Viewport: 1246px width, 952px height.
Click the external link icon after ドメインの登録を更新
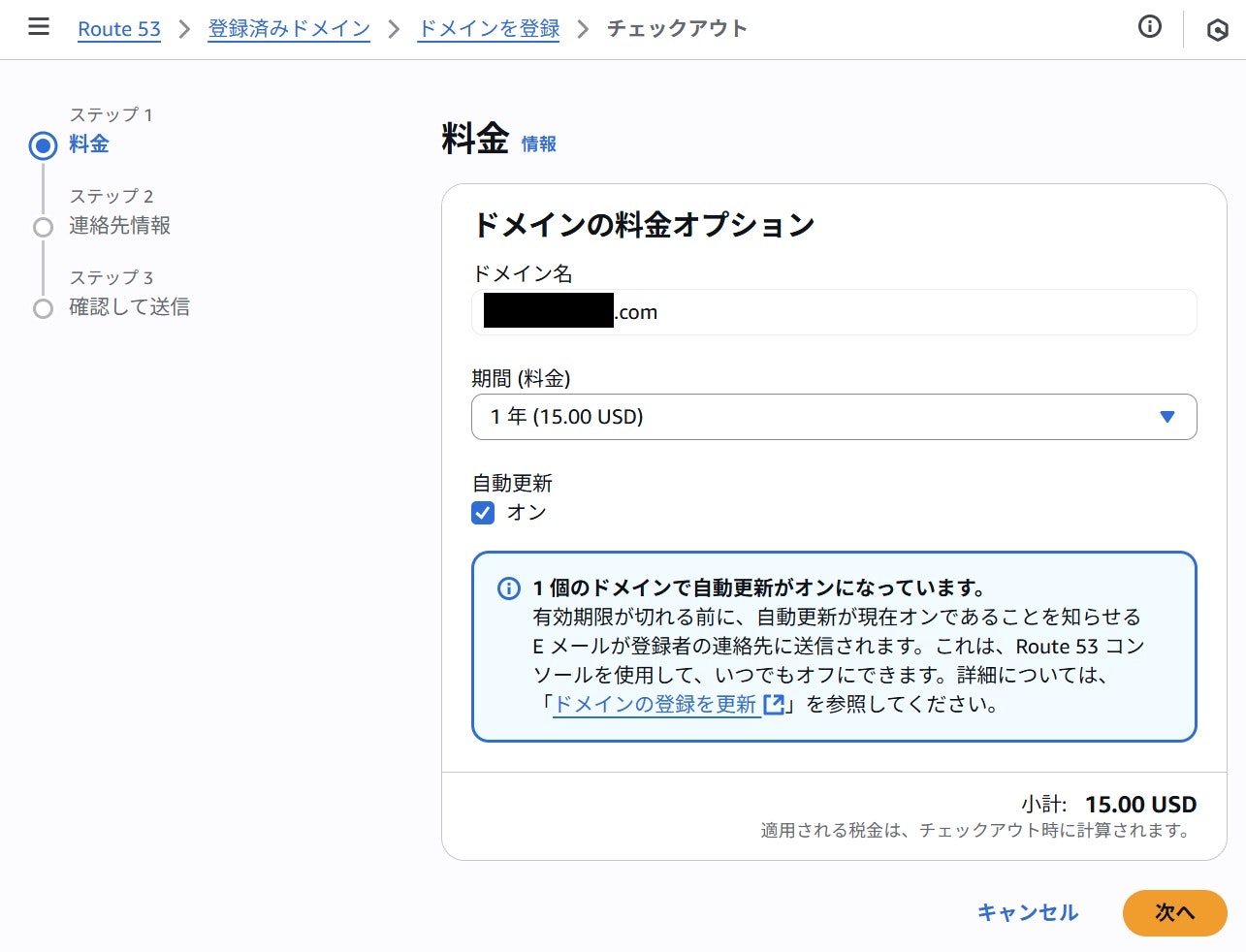774,705
